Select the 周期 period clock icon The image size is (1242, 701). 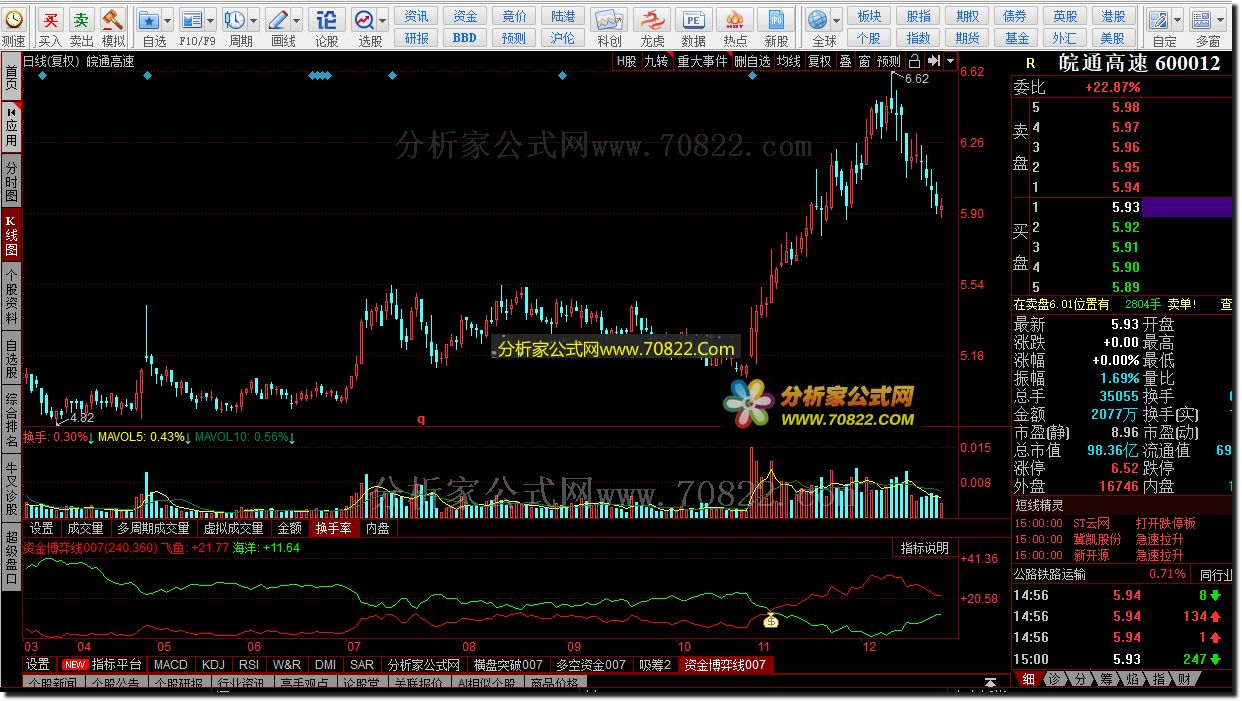coord(234,19)
